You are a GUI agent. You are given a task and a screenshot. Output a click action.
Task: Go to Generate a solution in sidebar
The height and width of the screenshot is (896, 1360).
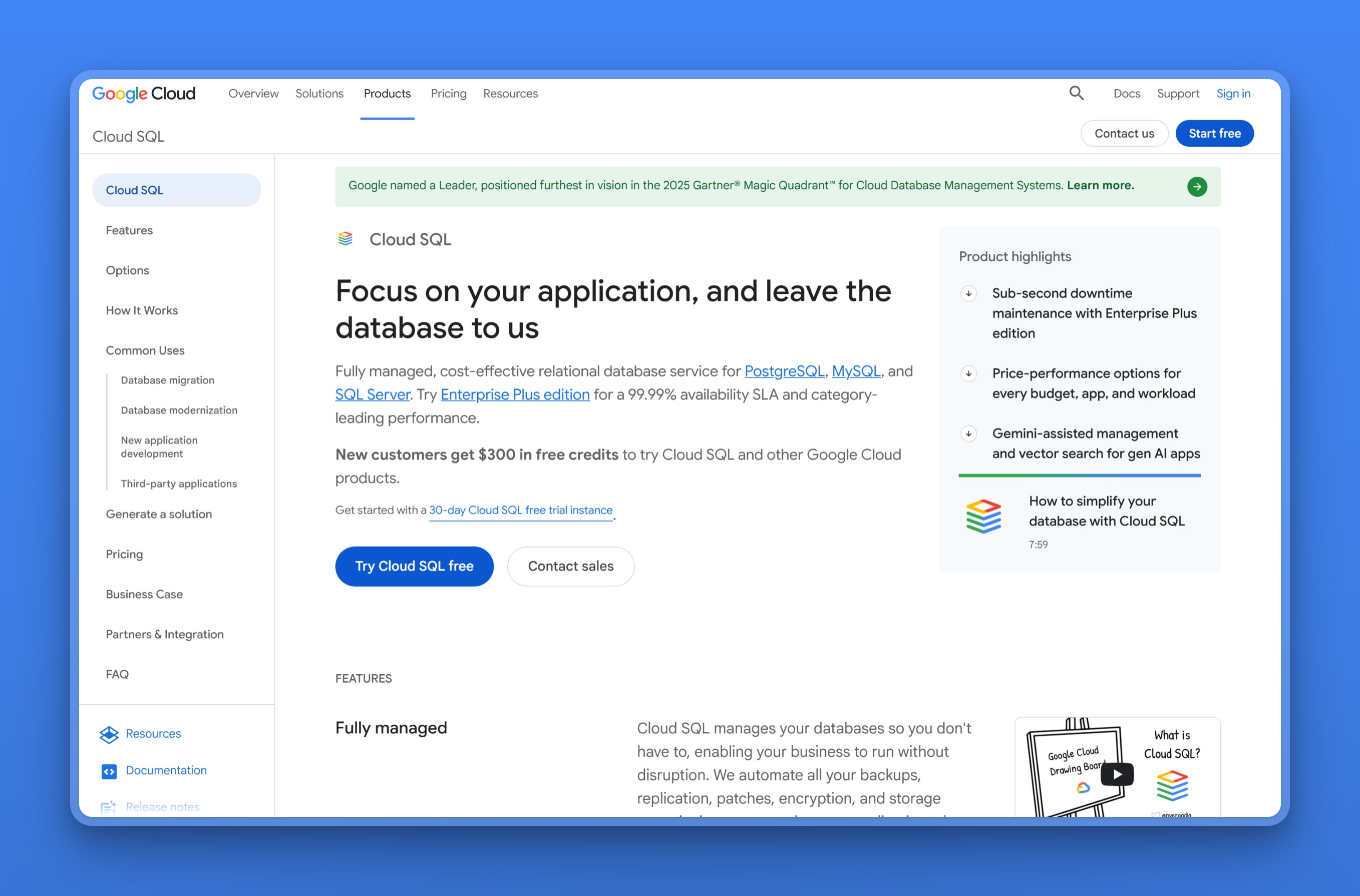tap(158, 514)
